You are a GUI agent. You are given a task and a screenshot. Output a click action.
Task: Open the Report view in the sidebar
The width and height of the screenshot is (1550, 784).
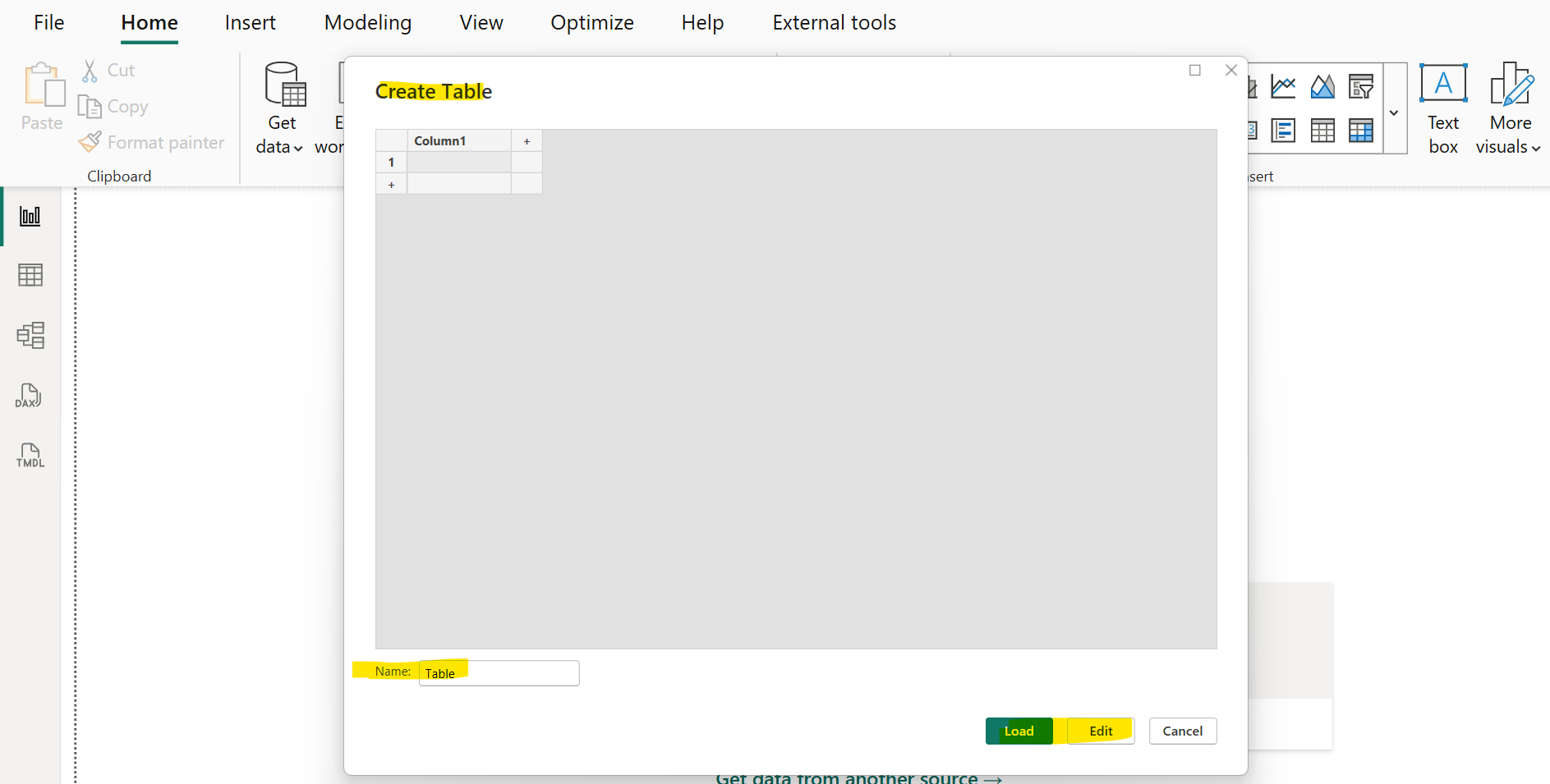[30, 216]
